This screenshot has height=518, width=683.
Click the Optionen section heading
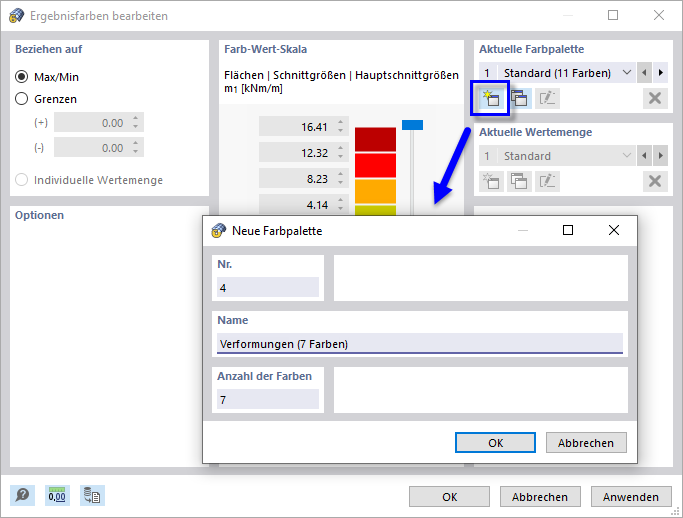40,215
